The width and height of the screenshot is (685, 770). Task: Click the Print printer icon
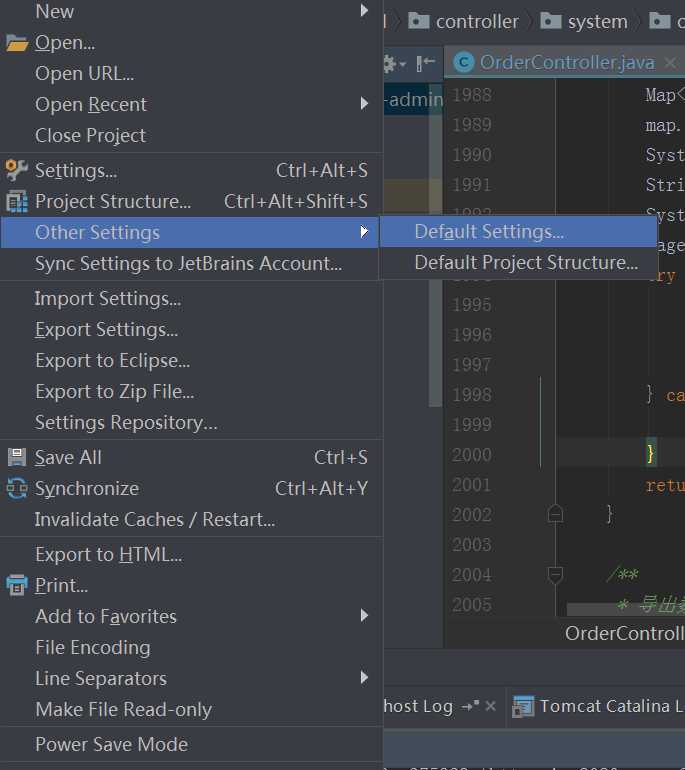17,585
